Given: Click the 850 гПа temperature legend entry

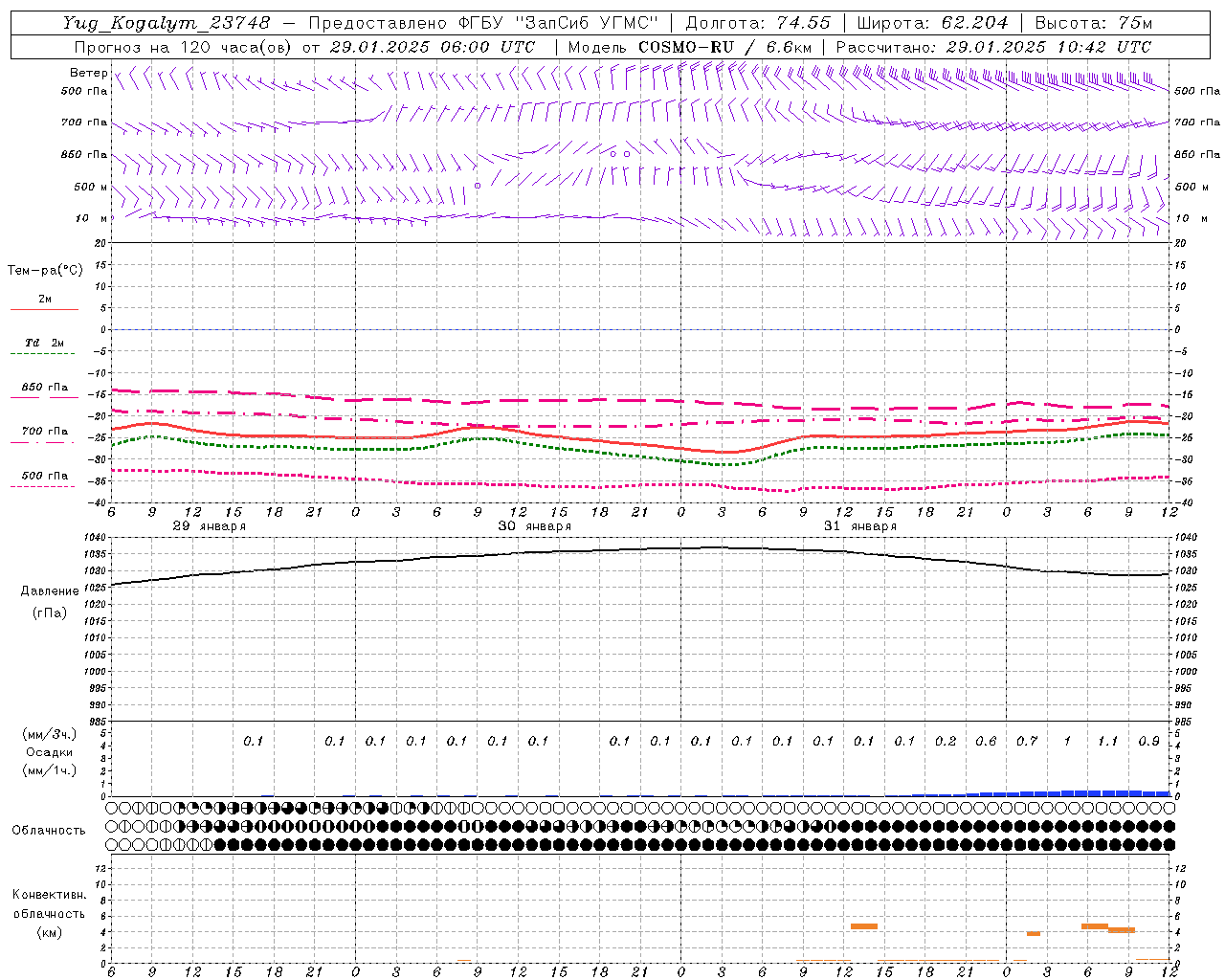Looking at the screenshot, I should pyautogui.click(x=44, y=388).
